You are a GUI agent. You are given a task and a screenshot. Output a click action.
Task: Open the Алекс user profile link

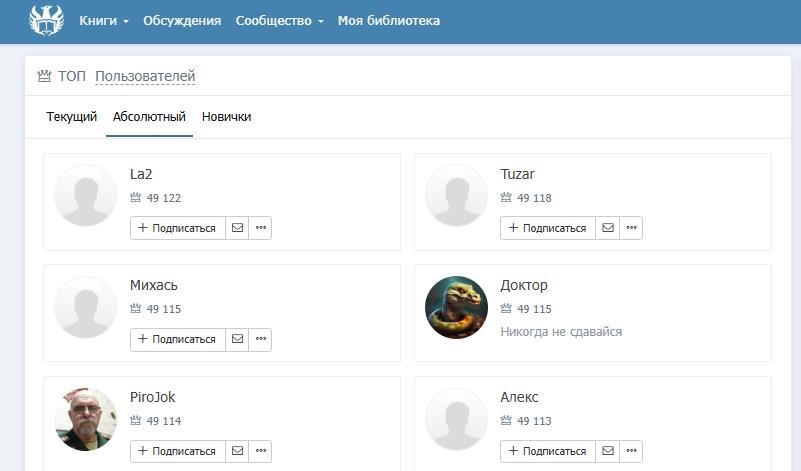pos(519,397)
